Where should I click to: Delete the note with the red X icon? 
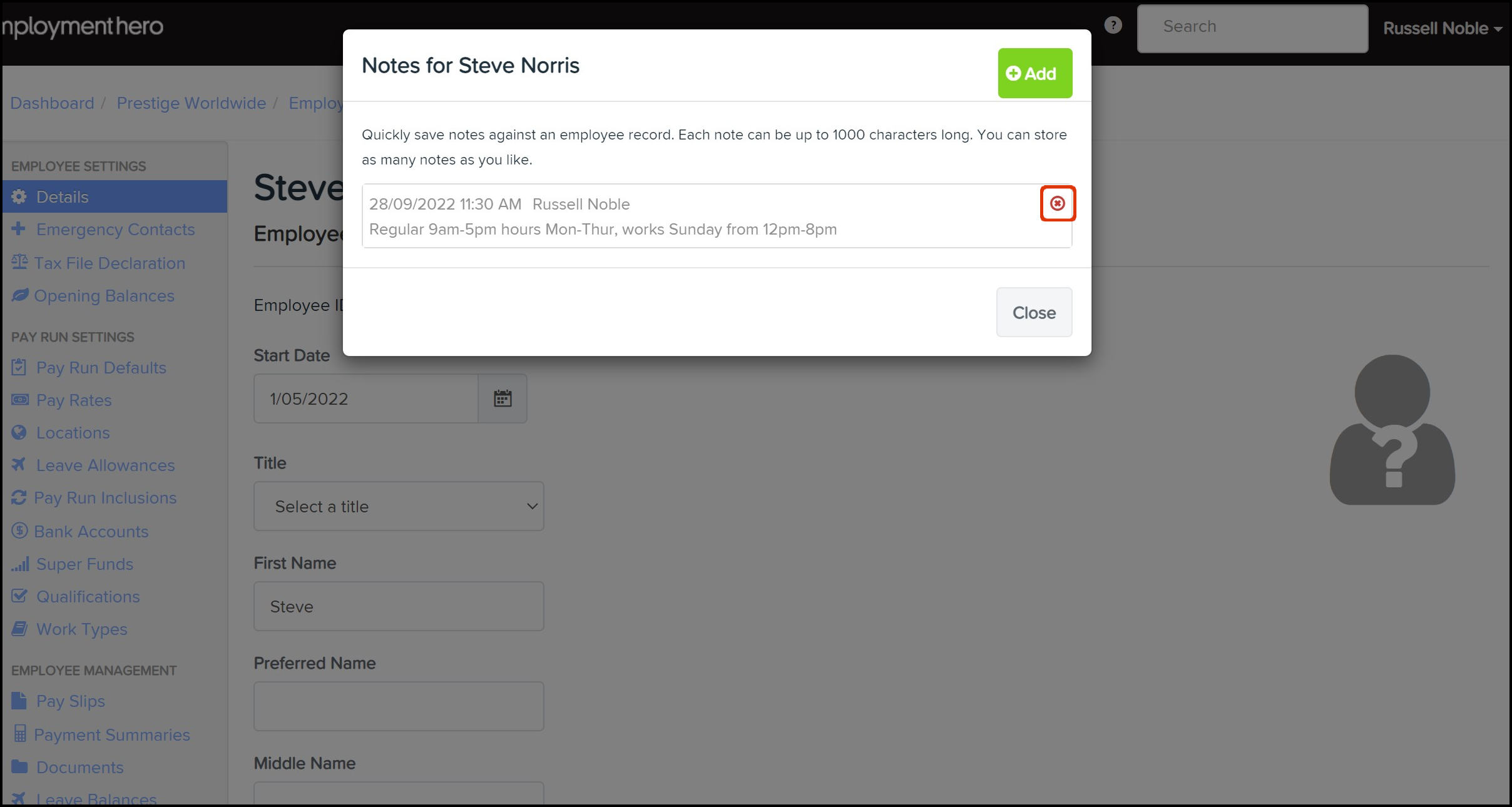click(x=1057, y=203)
